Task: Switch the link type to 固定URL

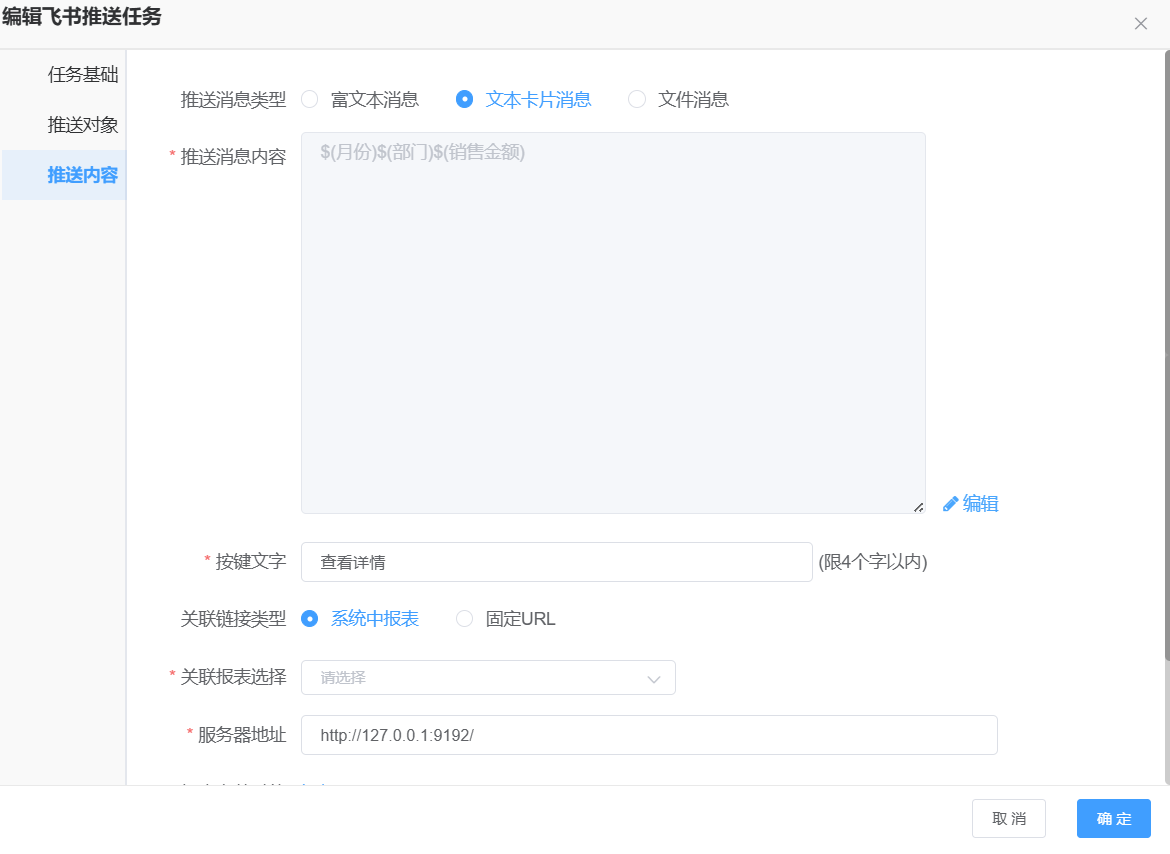Action: pos(464,619)
